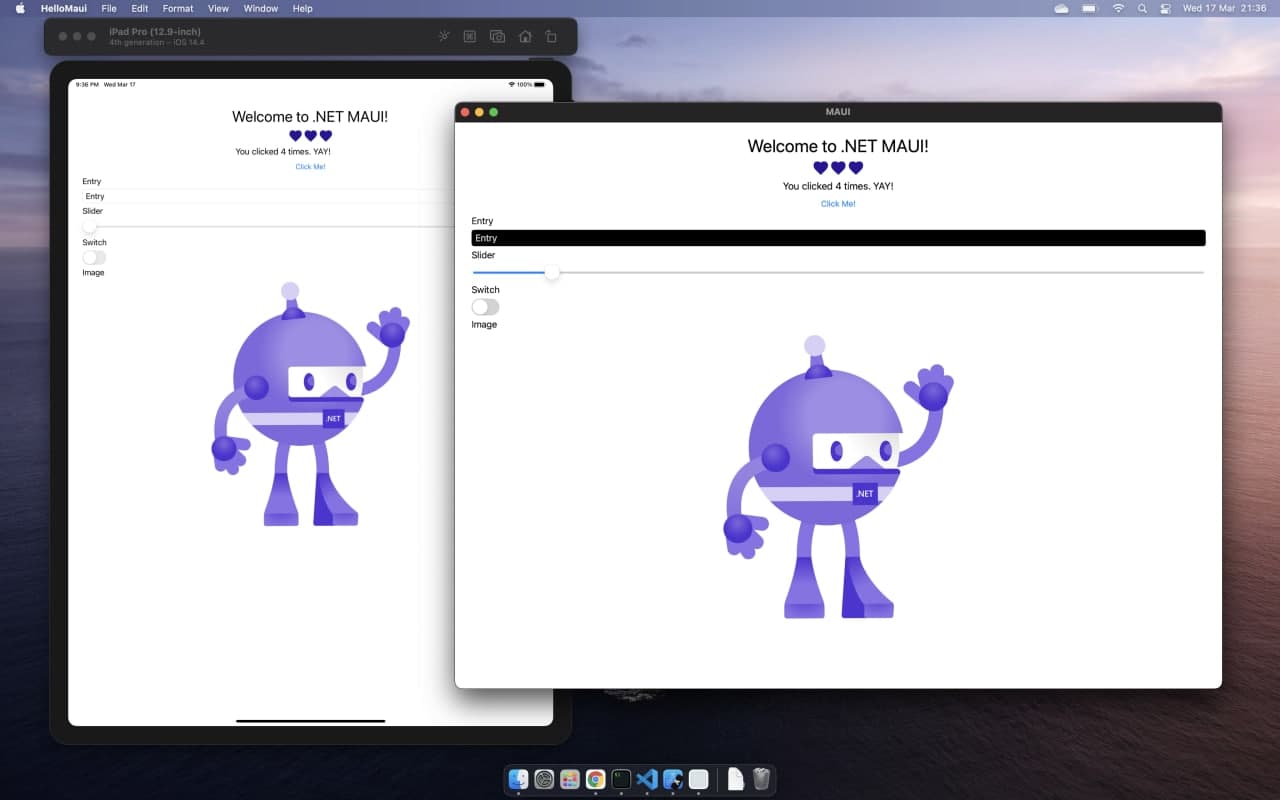Click the blank white app icon in the Dock
Screen dimensions: 1280x800
pos(699,779)
